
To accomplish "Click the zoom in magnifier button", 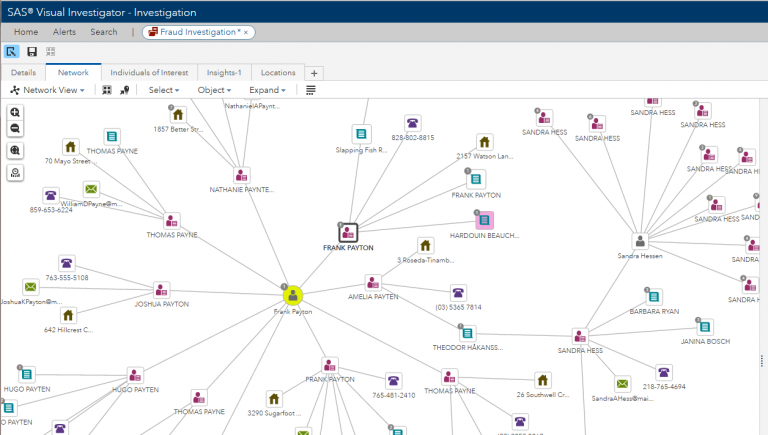I will point(15,113).
